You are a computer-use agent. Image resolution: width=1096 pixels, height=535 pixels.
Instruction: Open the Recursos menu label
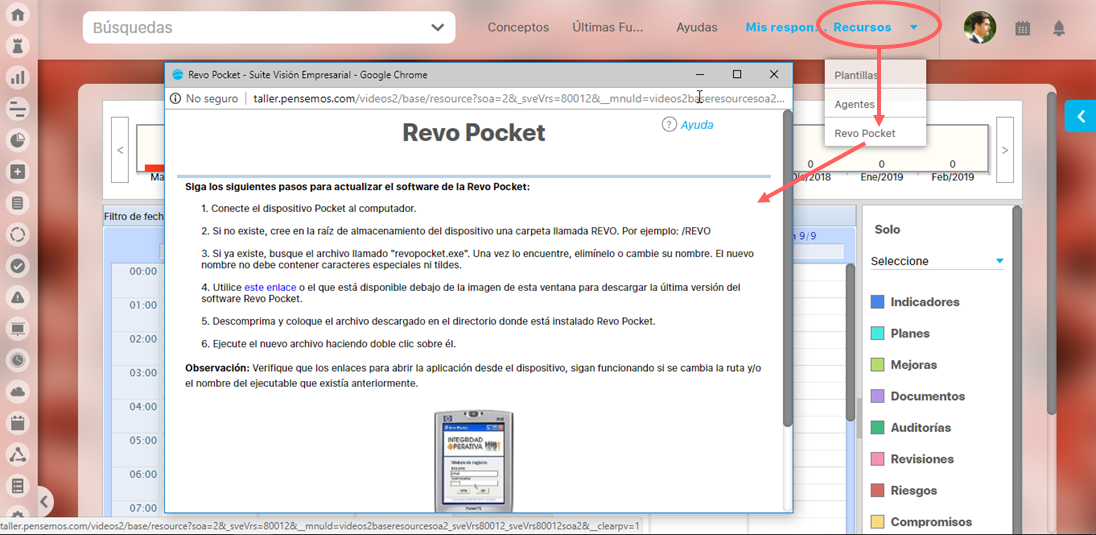click(x=863, y=28)
